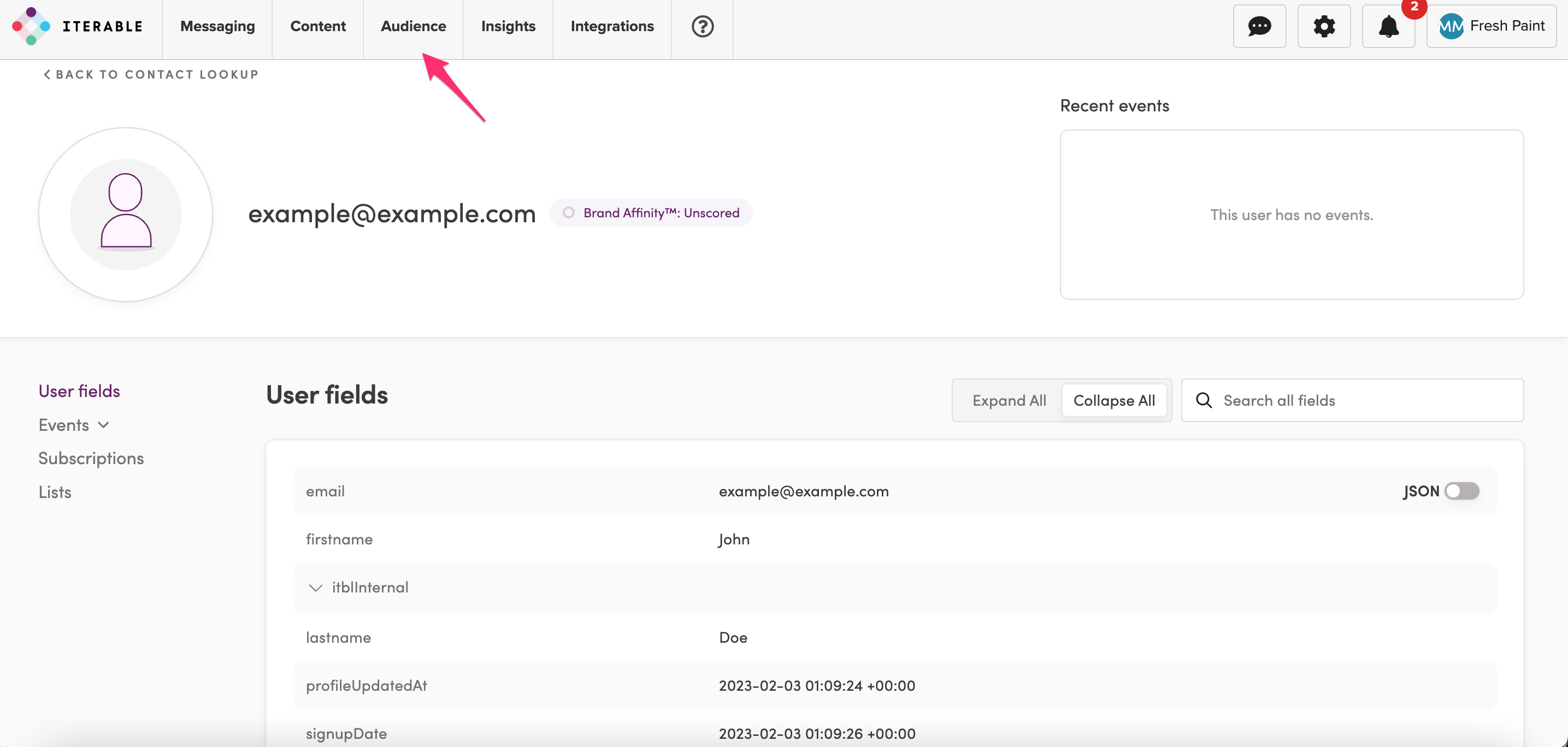Go back to contact lookup

pos(151,74)
